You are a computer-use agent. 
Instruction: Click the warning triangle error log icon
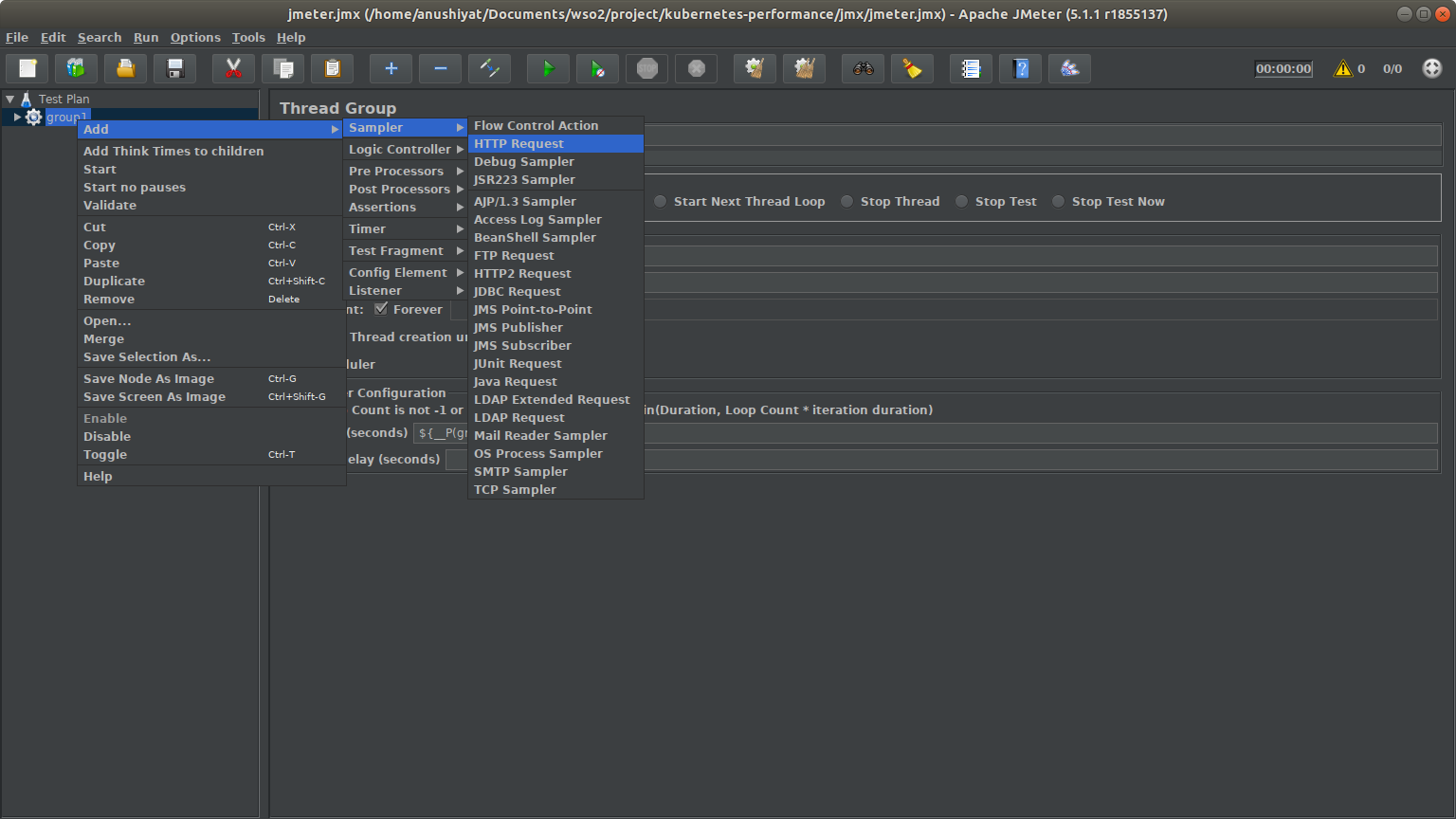(x=1342, y=68)
